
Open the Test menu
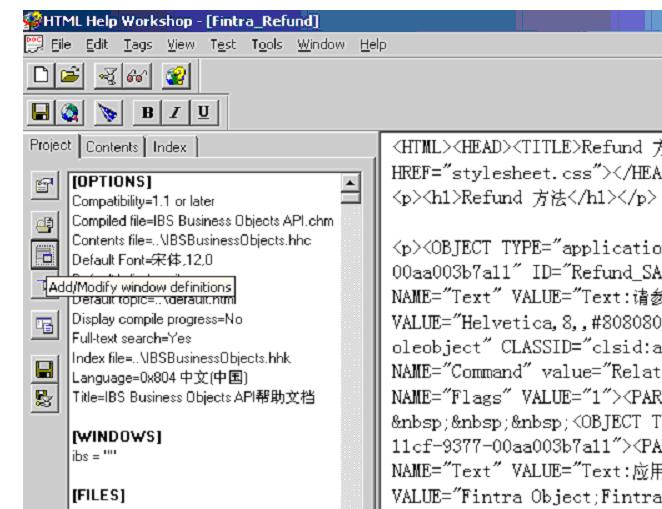(223, 45)
